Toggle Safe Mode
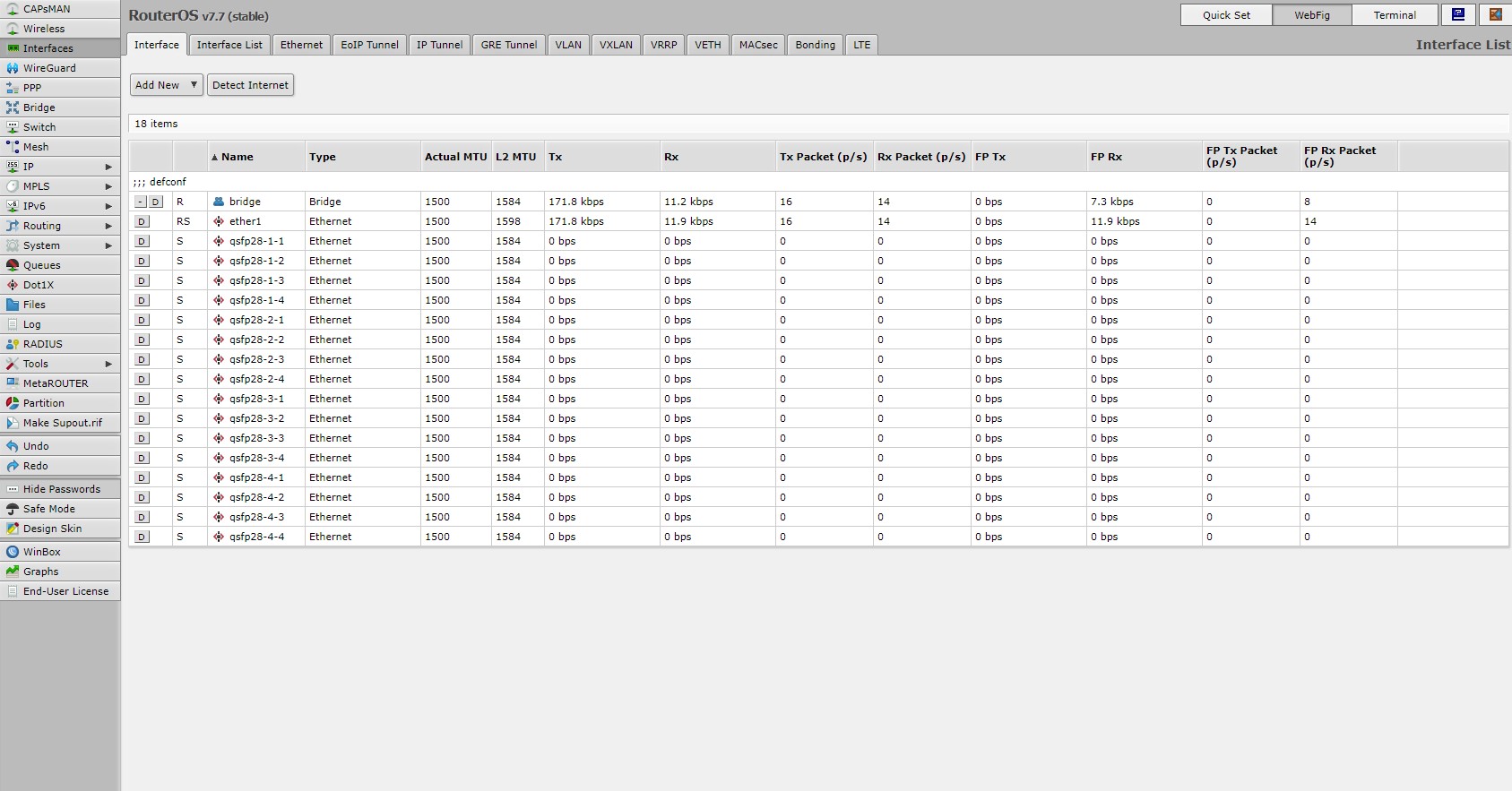 (x=60, y=509)
